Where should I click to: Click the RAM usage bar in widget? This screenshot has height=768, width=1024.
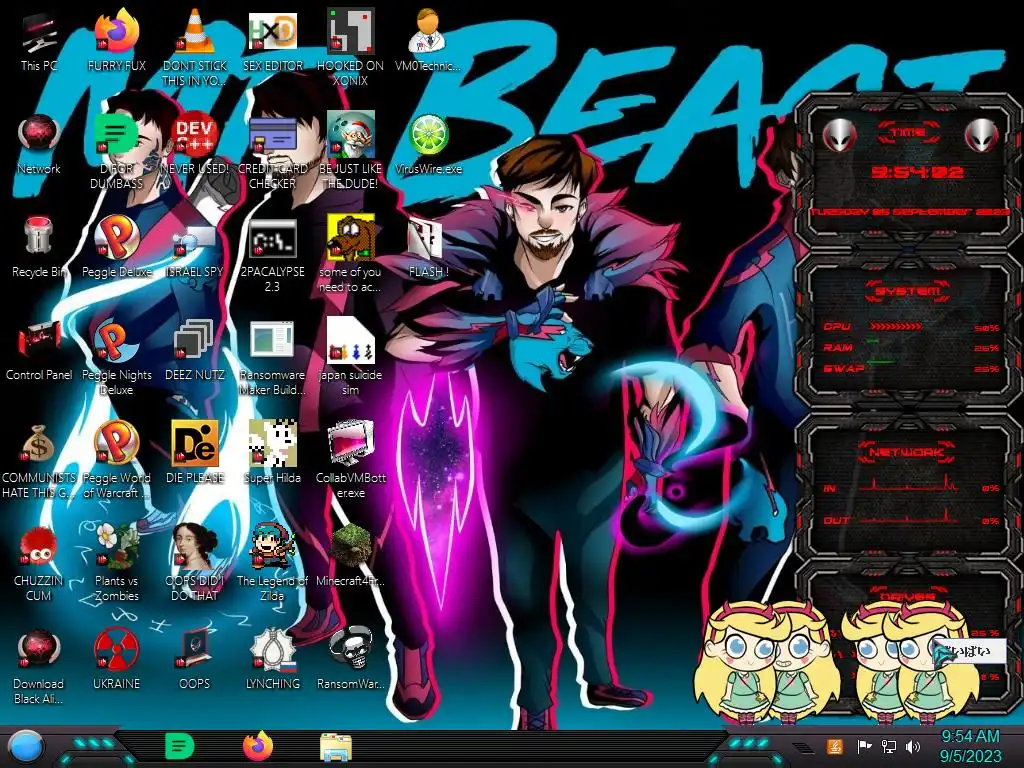(872, 342)
